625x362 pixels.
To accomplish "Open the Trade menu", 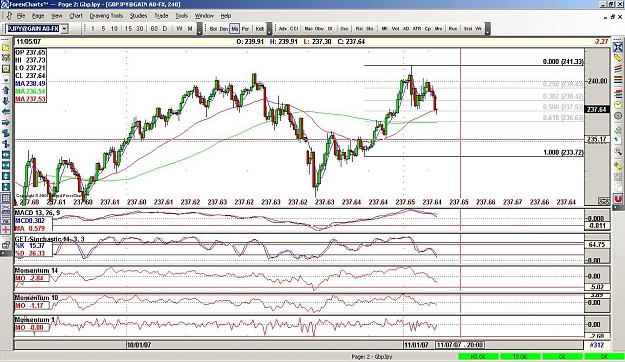I will click(161, 16).
